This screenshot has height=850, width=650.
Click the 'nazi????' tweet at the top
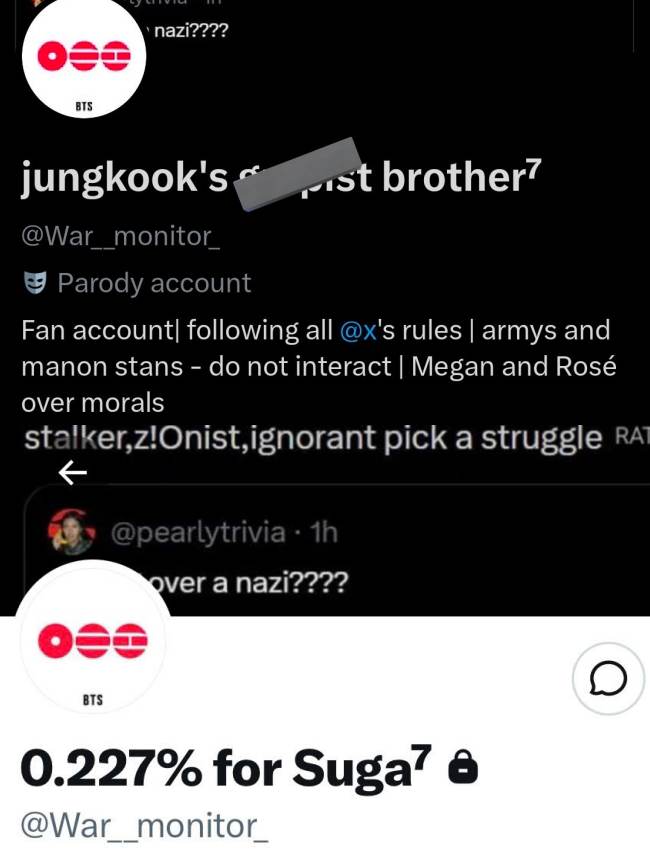pos(190,30)
